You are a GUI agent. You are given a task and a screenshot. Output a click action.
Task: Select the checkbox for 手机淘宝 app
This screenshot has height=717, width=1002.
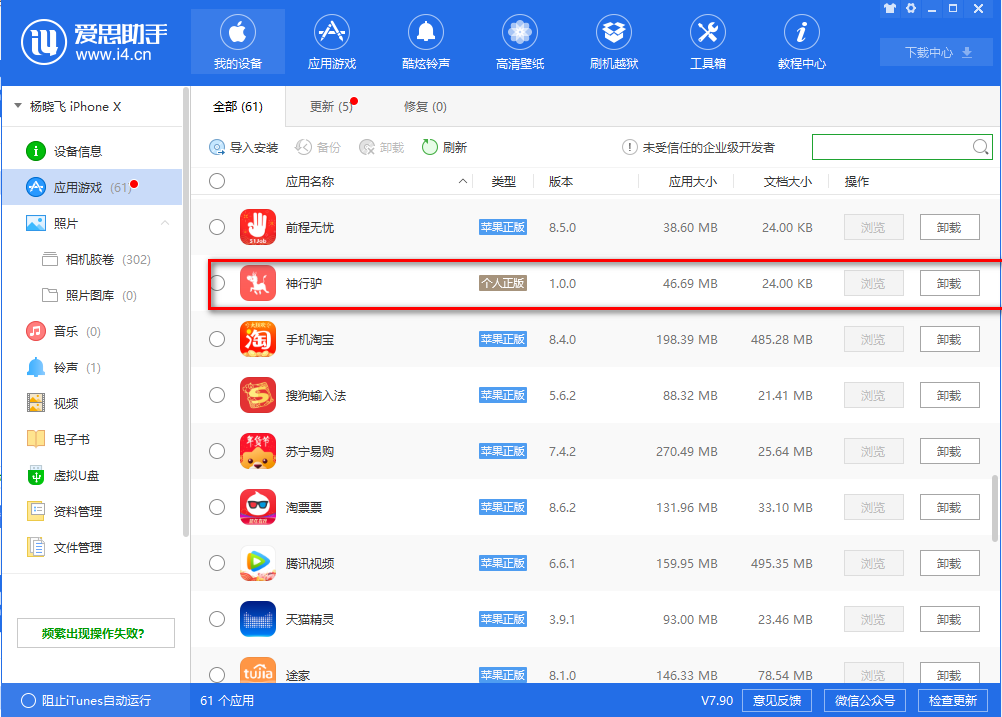217,339
